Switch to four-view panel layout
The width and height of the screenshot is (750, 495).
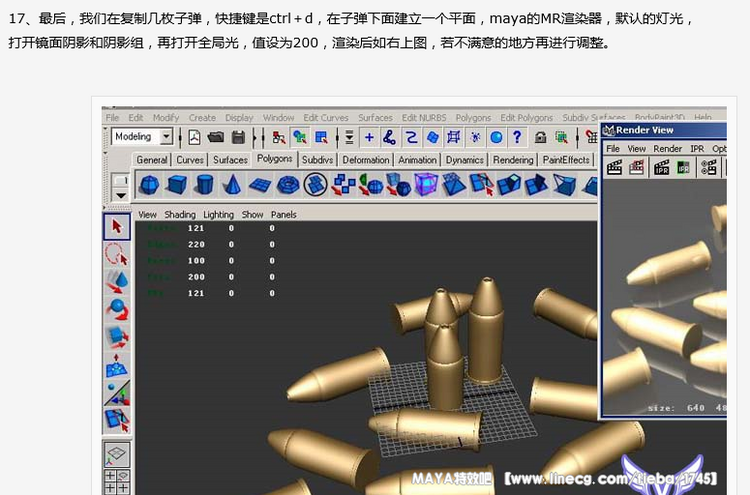(117, 482)
